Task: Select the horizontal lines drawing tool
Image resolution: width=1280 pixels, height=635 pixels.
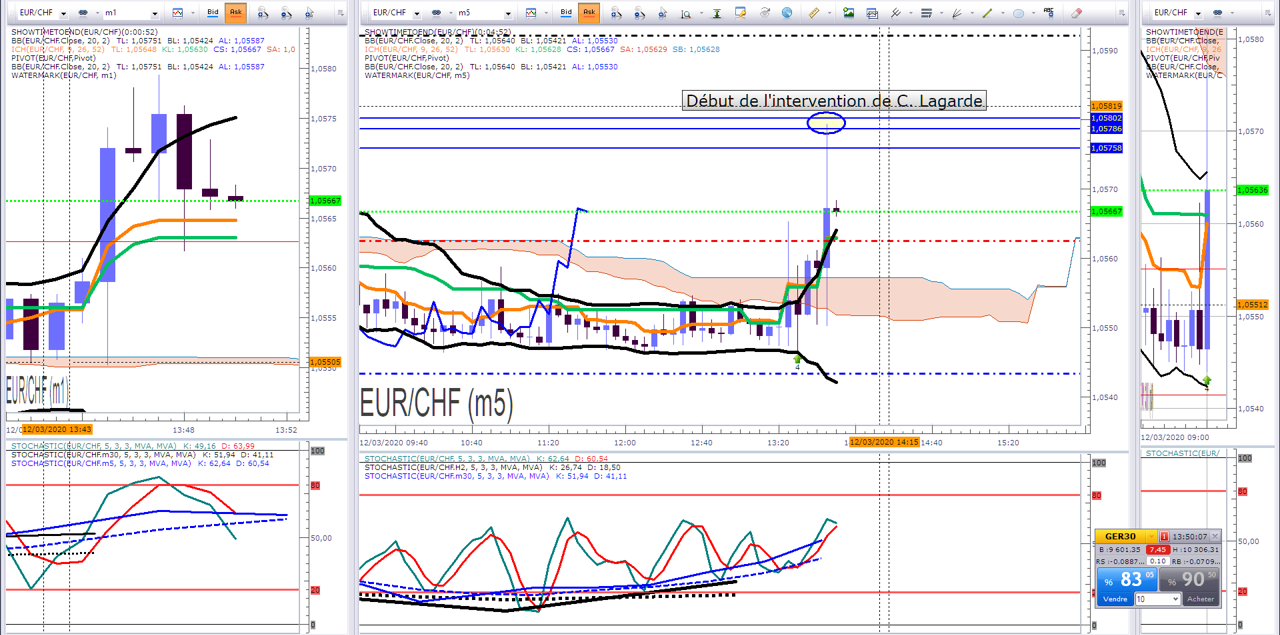Action: pyautogui.click(x=926, y=13)
